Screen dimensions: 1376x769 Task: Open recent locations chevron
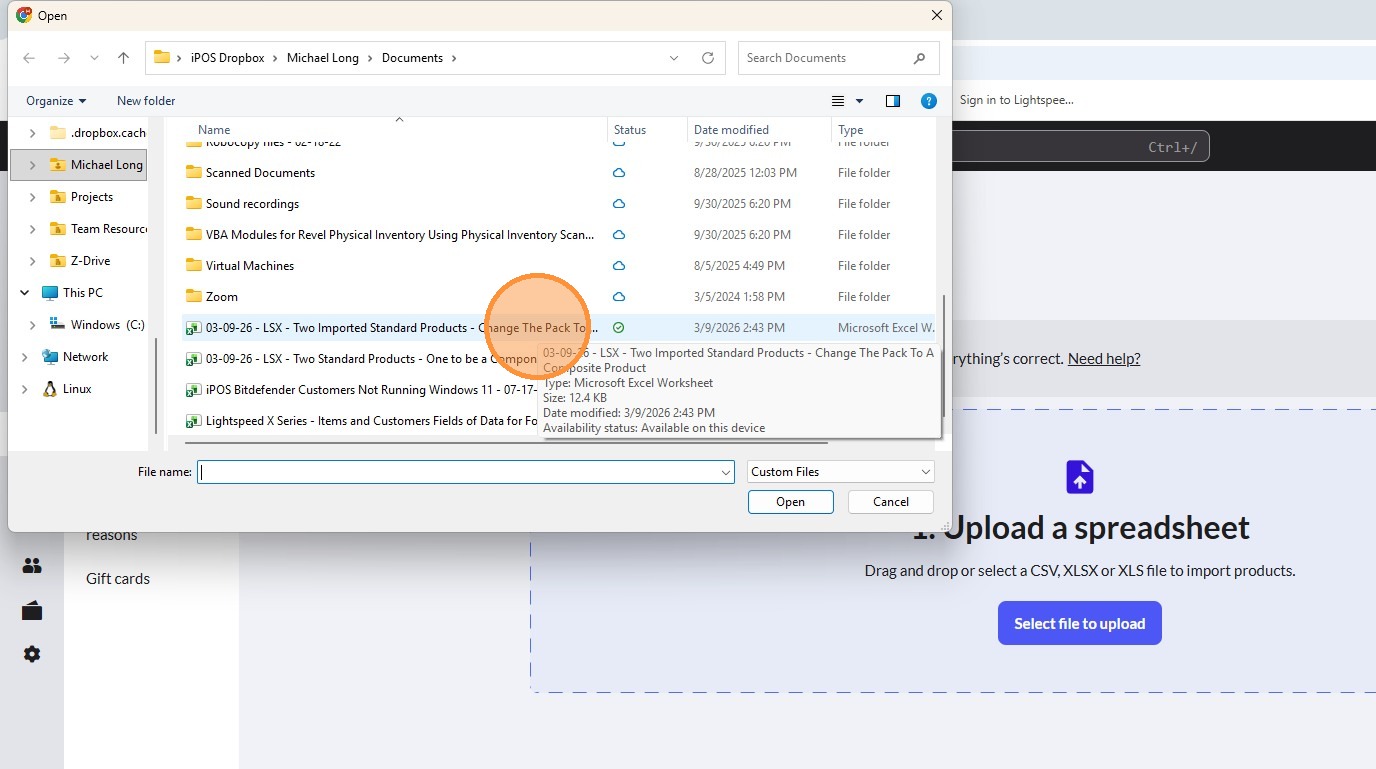[94, 58]
